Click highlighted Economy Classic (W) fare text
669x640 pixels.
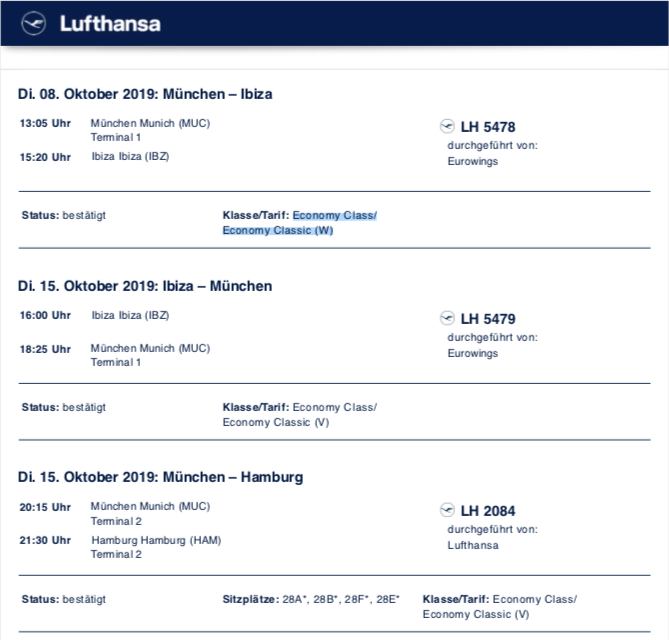pyautogui.click(x=278, y=230)
